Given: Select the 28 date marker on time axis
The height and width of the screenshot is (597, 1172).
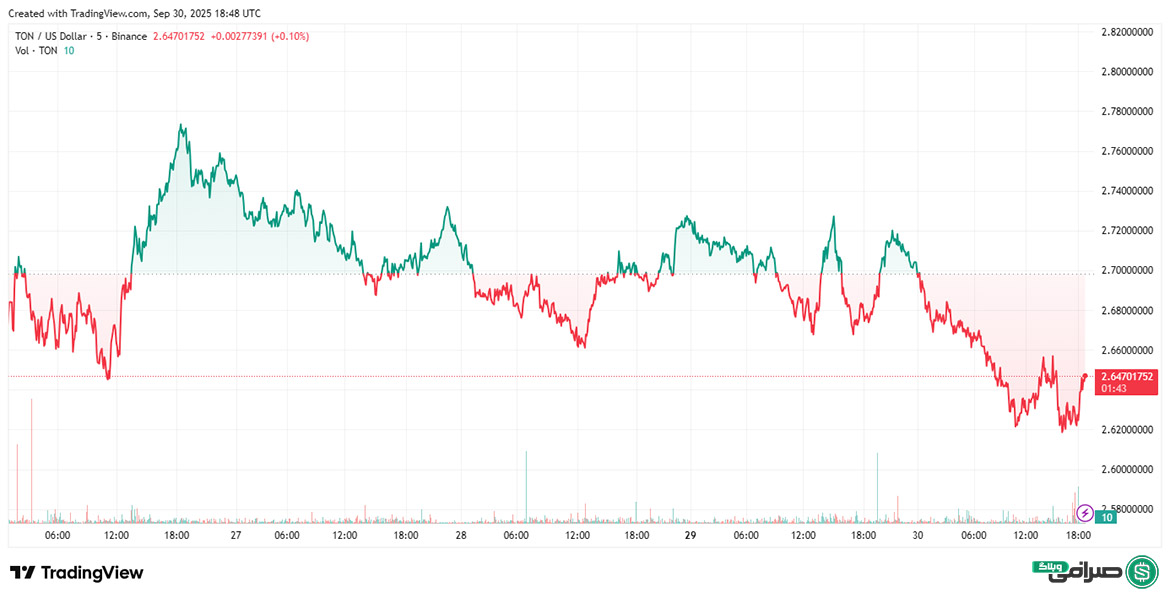Looking at the screenshot, I should click(461, 536).
